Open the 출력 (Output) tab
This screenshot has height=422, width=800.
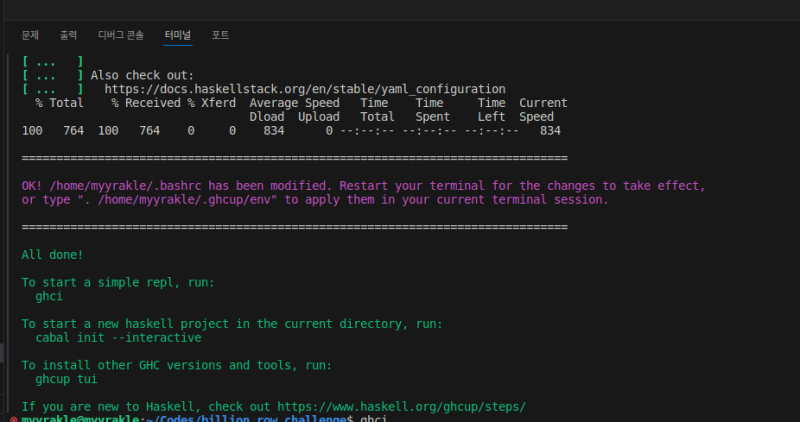tap(68, 35)
